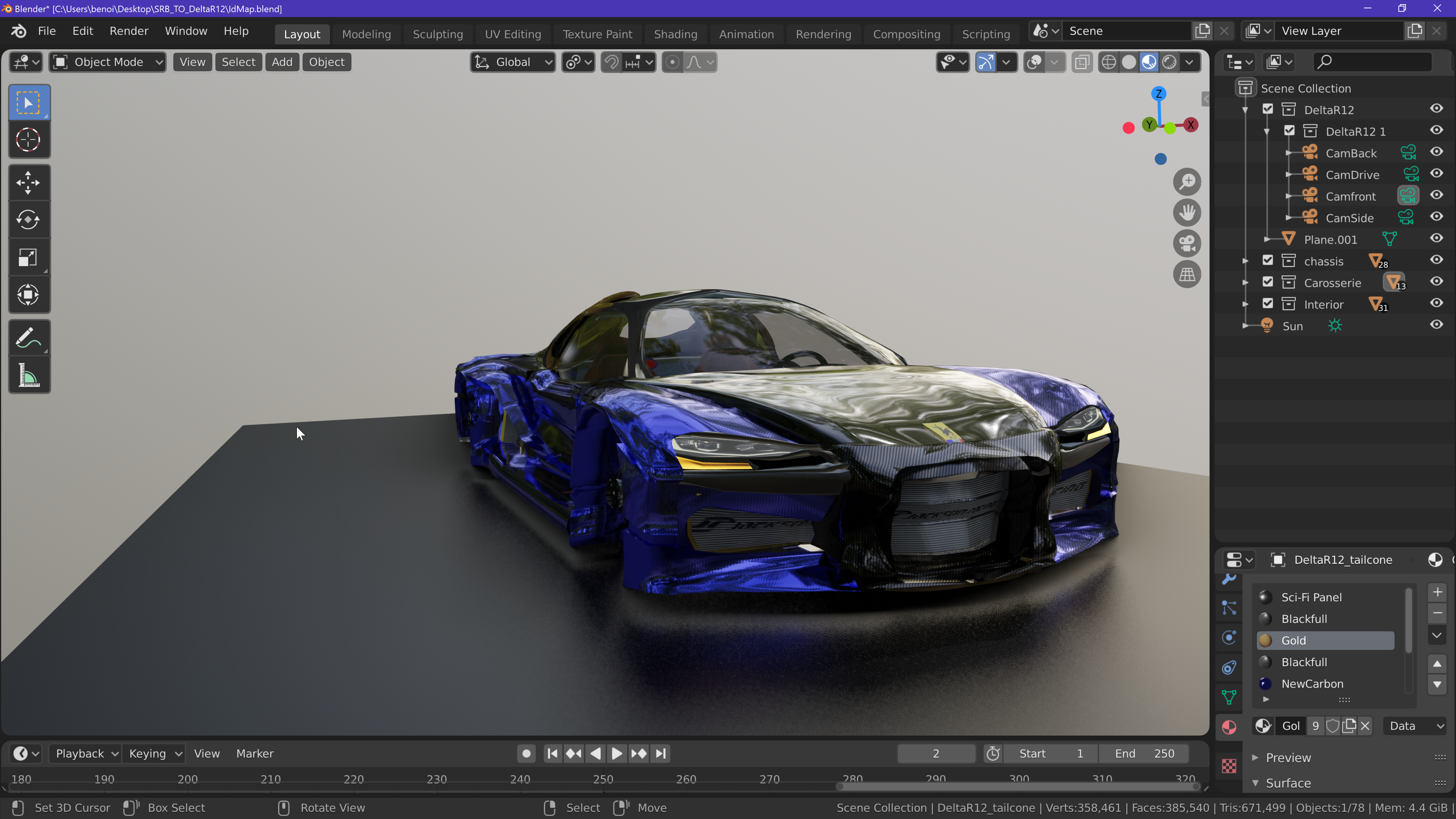Switch to wireframe viewport shading
The width and height of the screenshot is (1456, 819).
pyautogui.click(x=1108, y=62)
